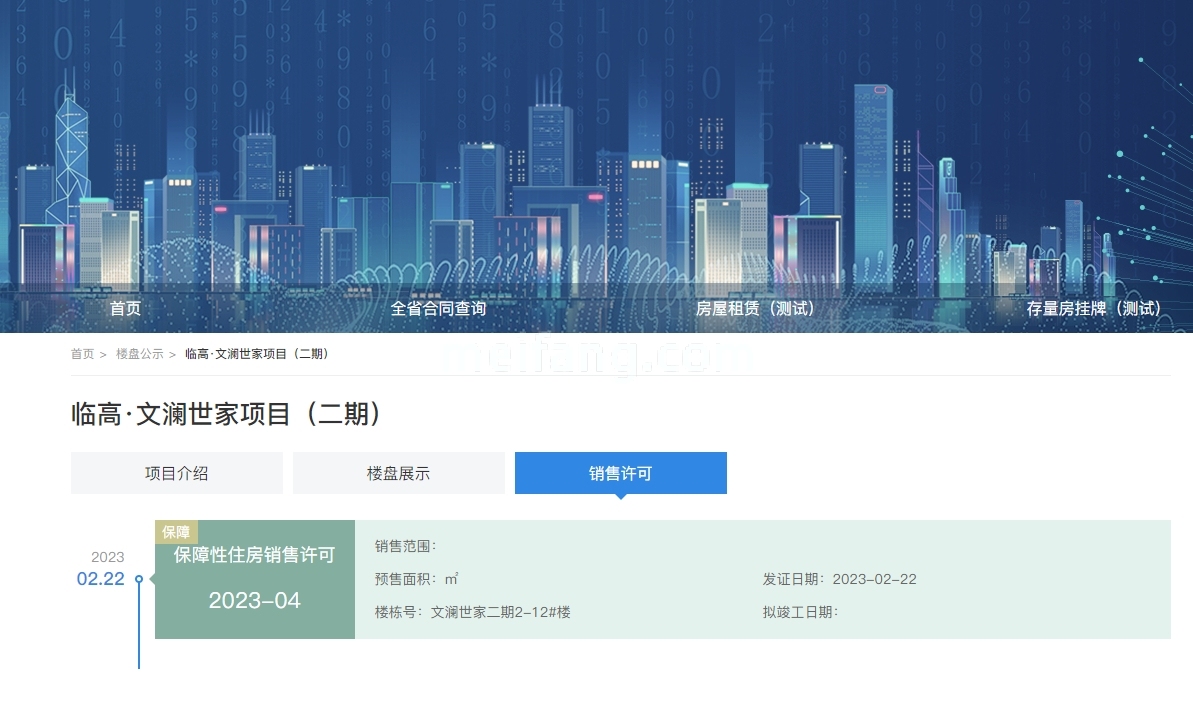
Task: Click the 02.22 date on the timeline
Action: (101, 579)
